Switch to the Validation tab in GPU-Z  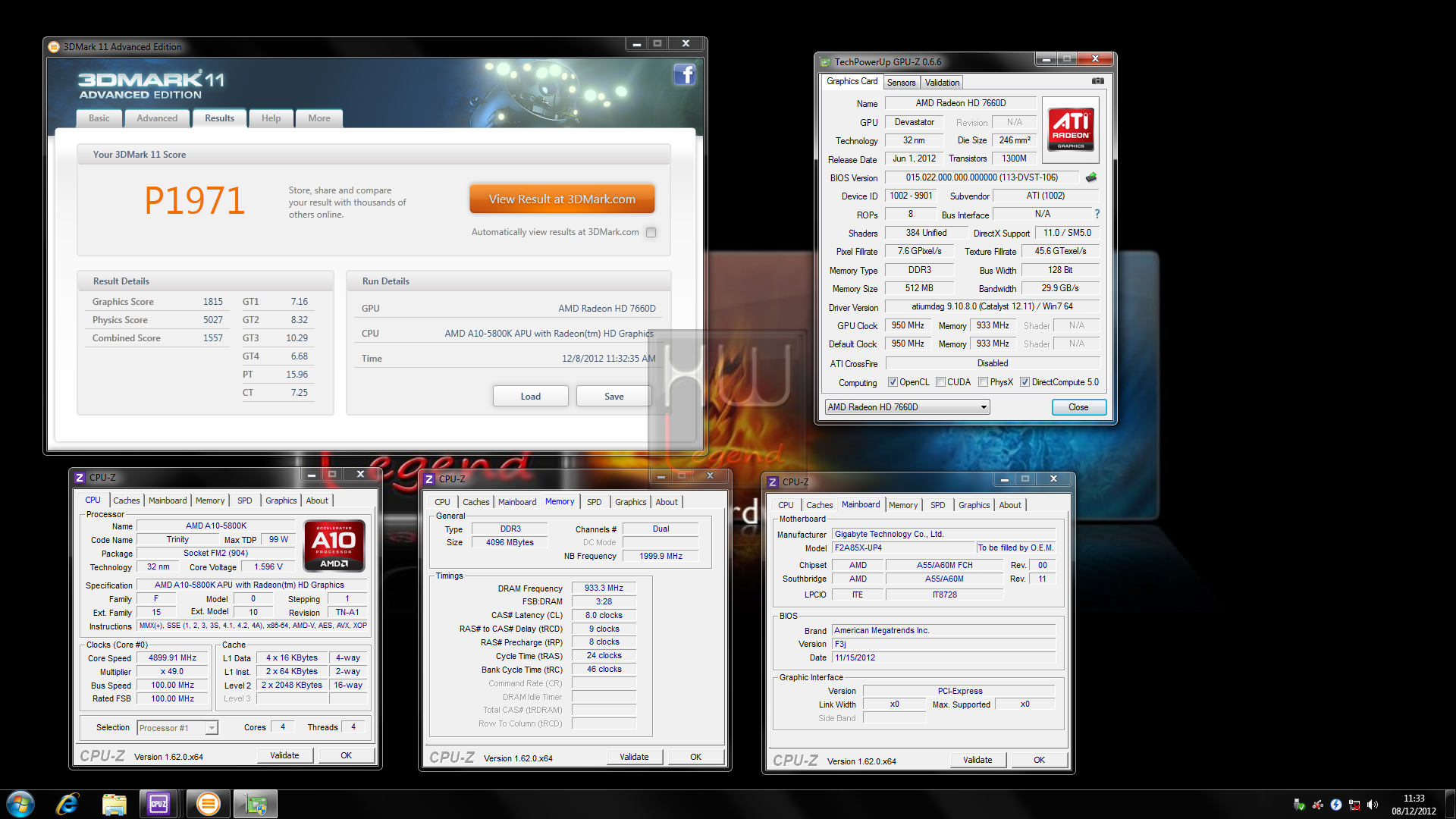tap(942, 83)
